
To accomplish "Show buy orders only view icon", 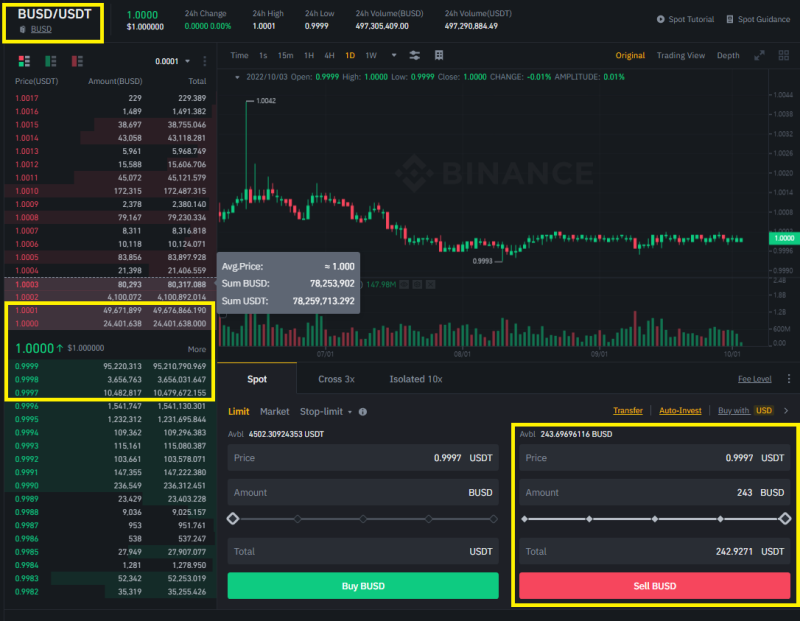I will [51, 61].
